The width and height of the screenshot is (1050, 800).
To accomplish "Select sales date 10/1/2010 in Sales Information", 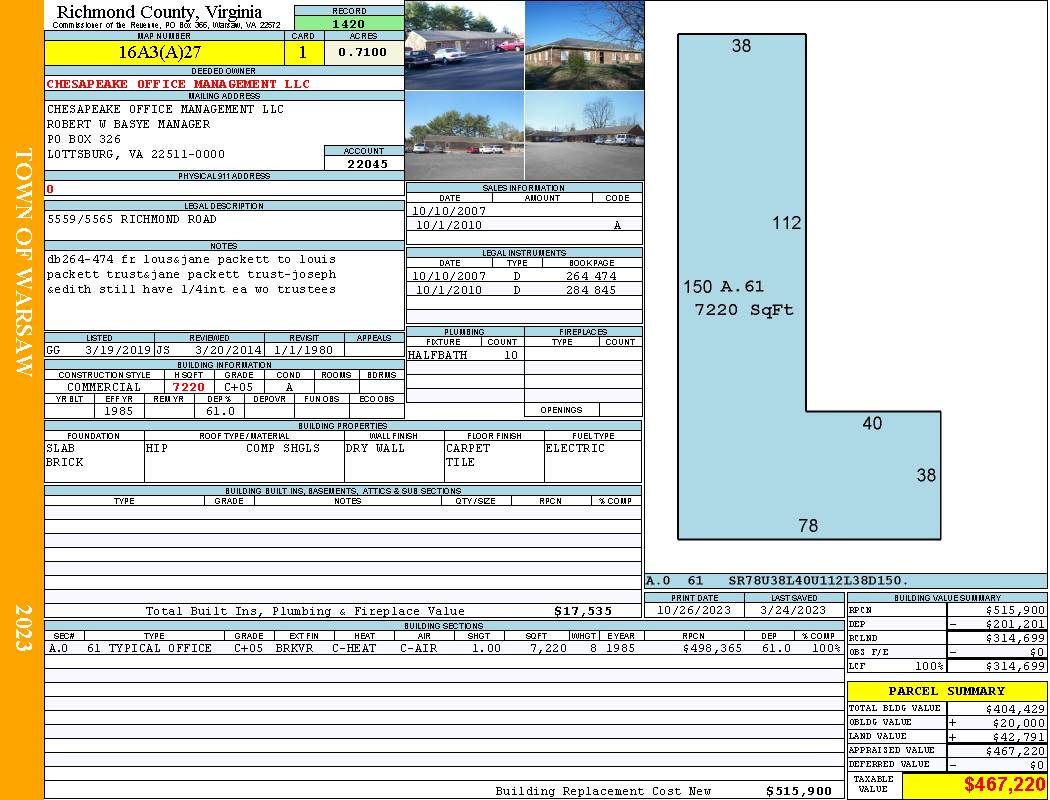I will (449, 225).
